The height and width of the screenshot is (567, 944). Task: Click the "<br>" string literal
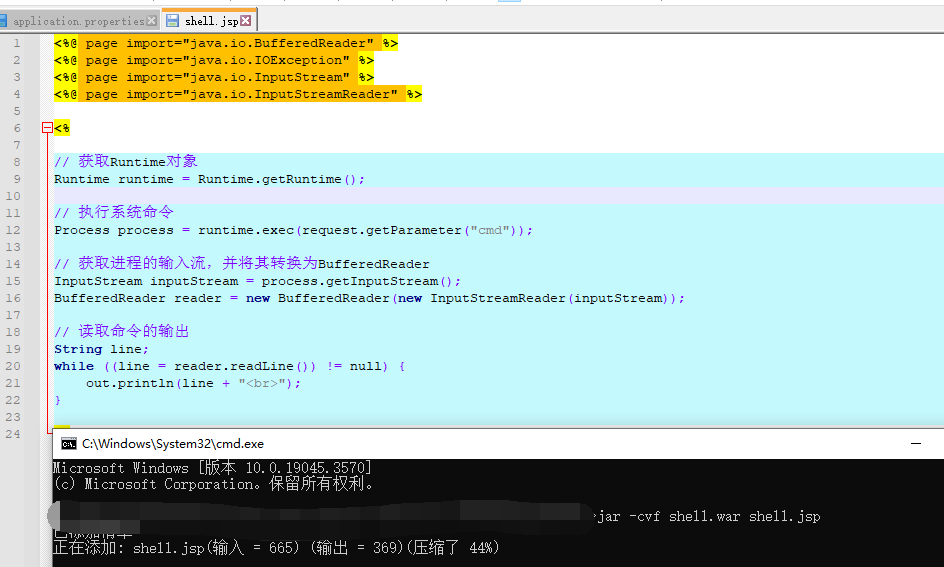pos(261,383)
